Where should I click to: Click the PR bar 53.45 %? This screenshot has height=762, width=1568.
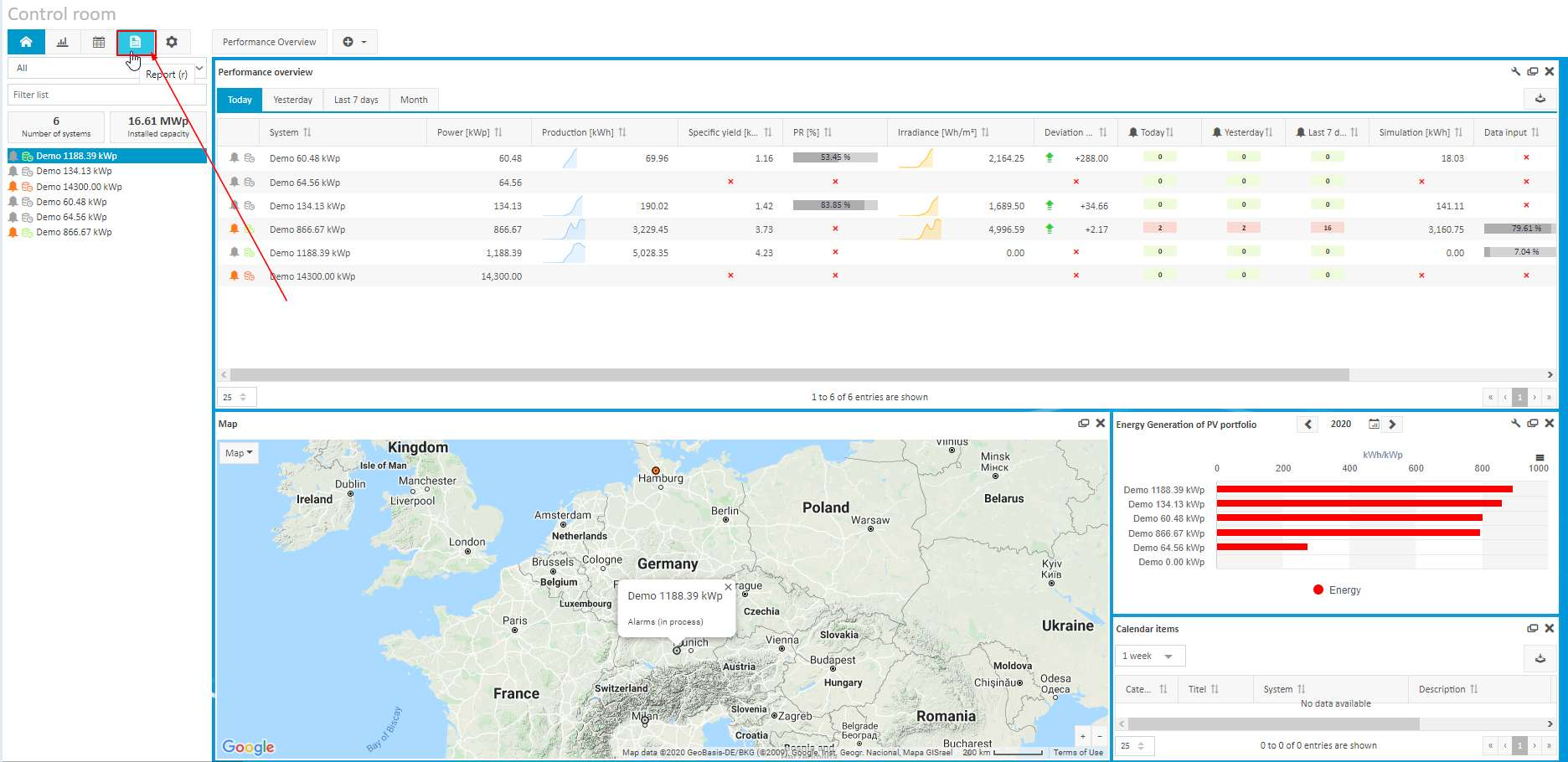pyautogui.click(x=835, y=157)
